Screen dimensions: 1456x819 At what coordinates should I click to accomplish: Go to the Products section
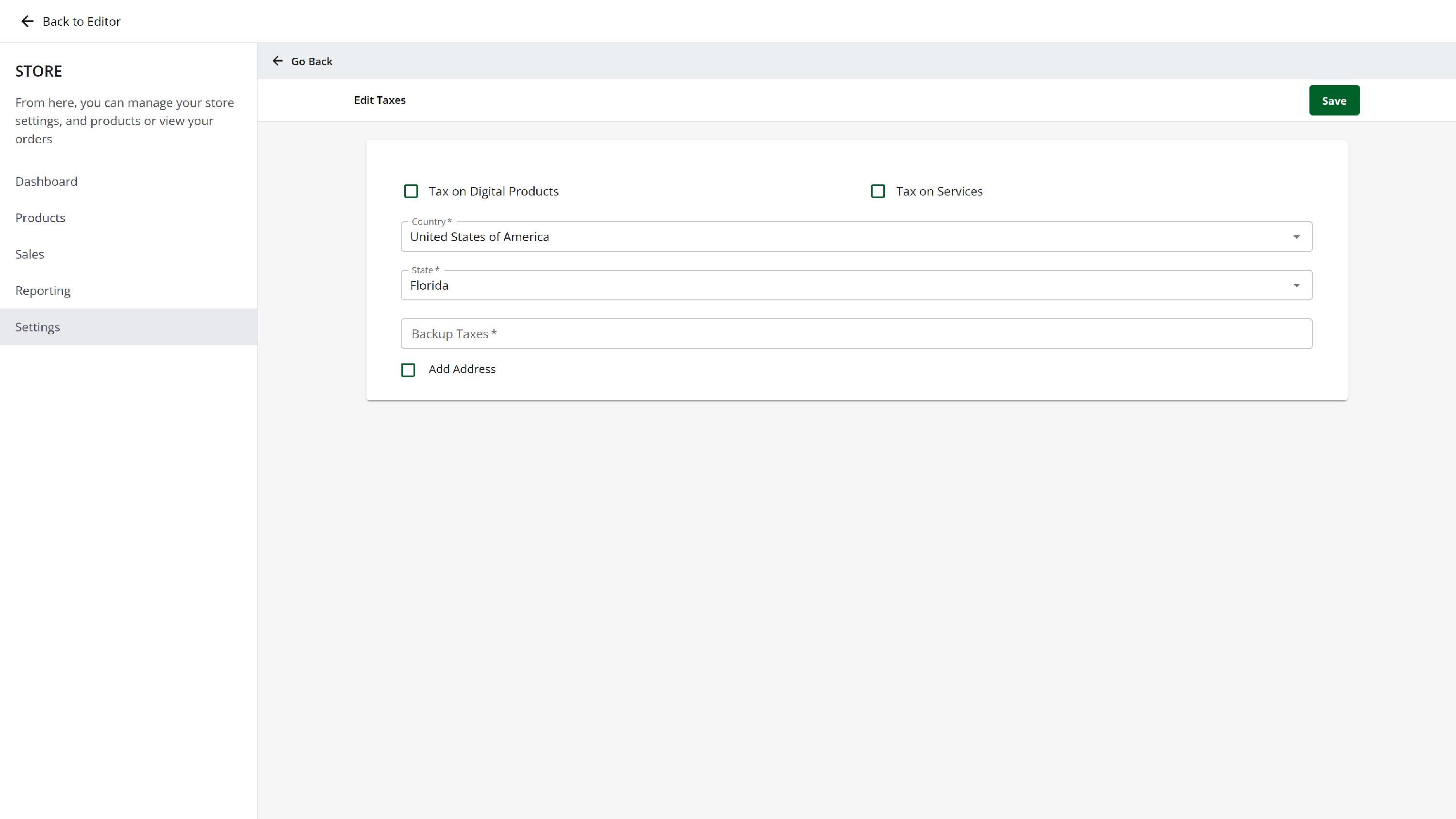tap(40, 218)
